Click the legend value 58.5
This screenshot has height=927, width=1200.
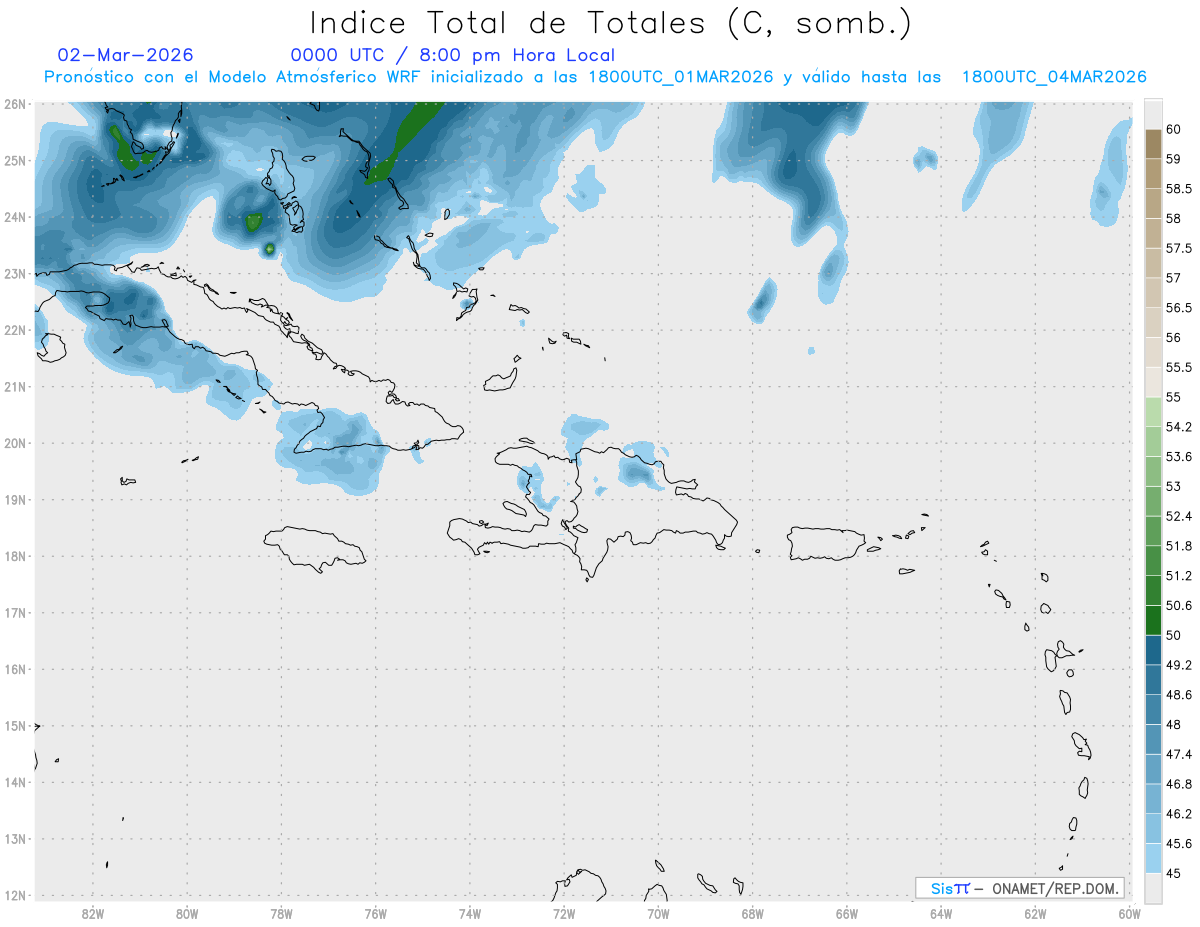click(x=1179, y=189)
